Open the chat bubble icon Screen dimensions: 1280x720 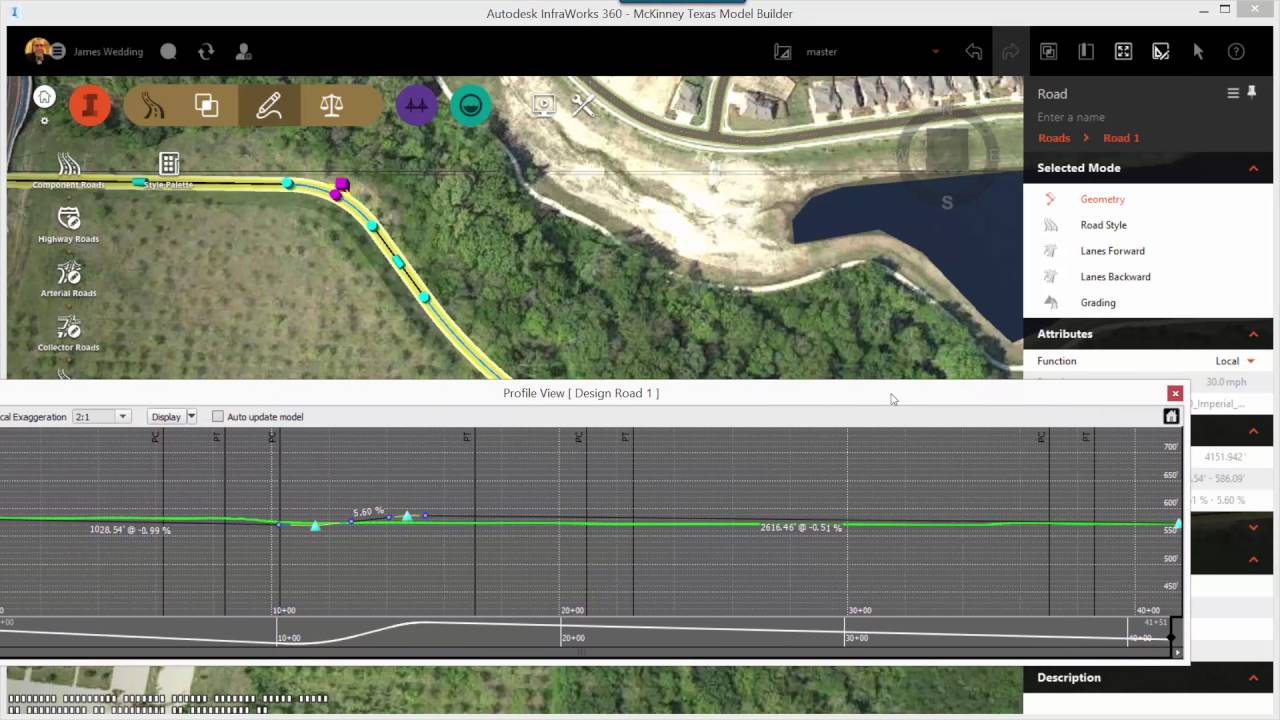(x=168, y=51)
